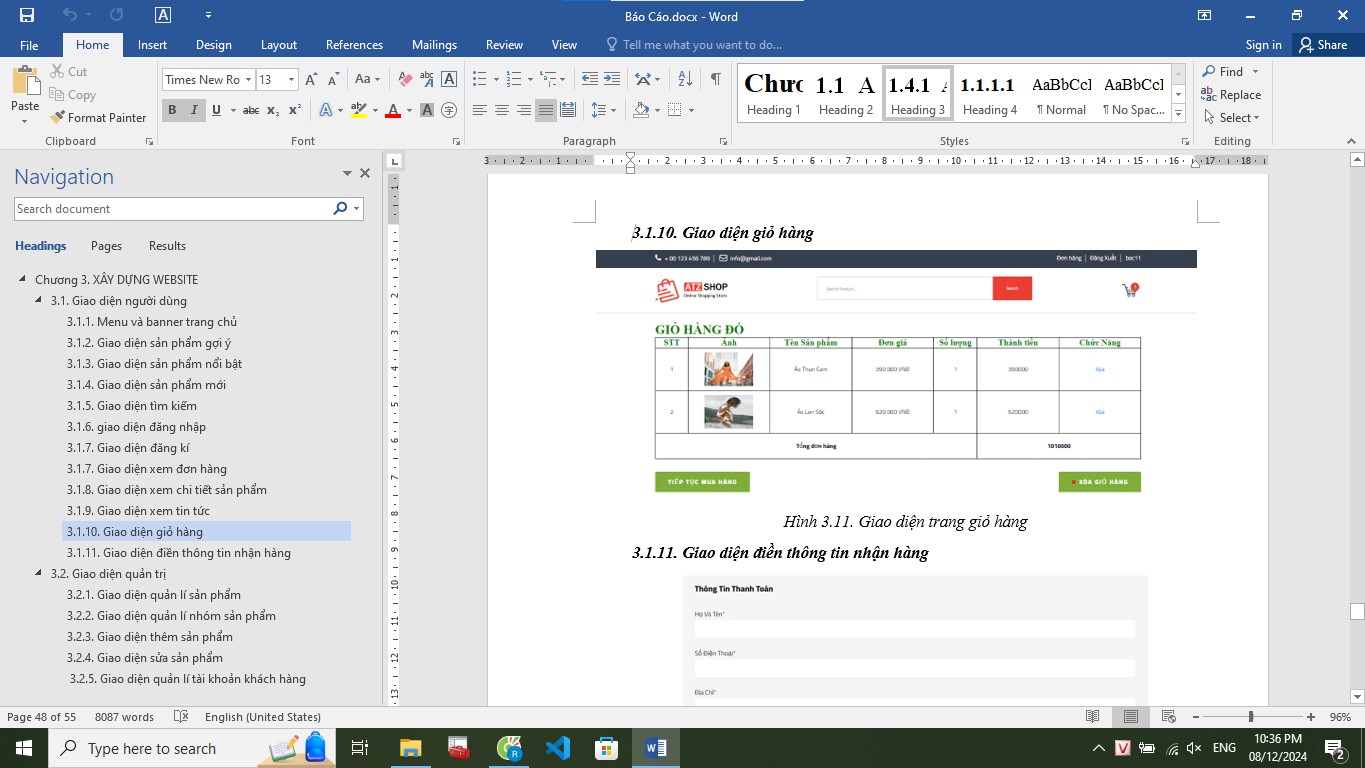Collapse Chương 3. XÂY DỰNG WEBSITE heading
This screenshot has width=1365, height=768.
pyautogui.click(x=23, y=280)
